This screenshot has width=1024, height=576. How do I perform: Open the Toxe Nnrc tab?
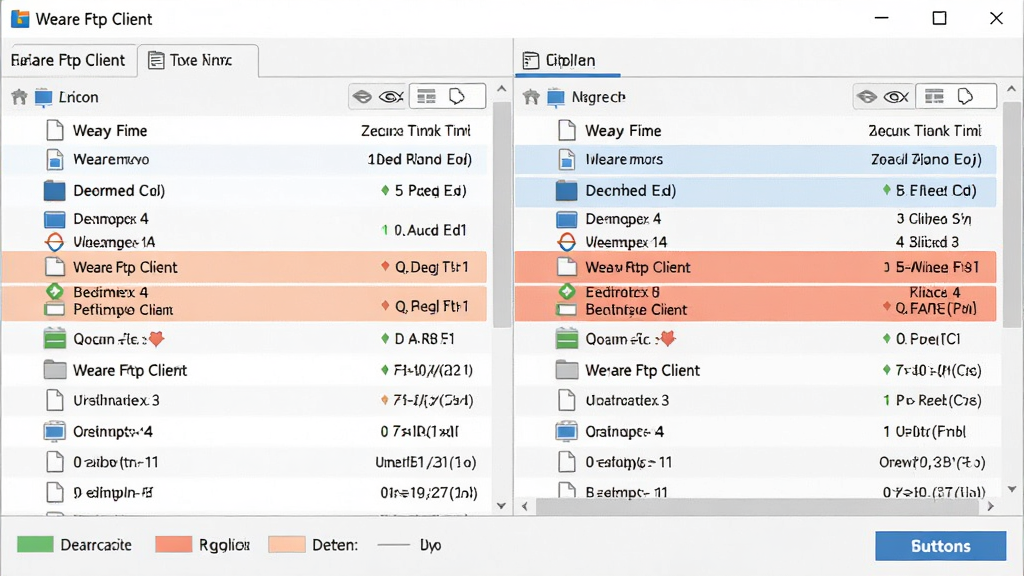(198, 60)
